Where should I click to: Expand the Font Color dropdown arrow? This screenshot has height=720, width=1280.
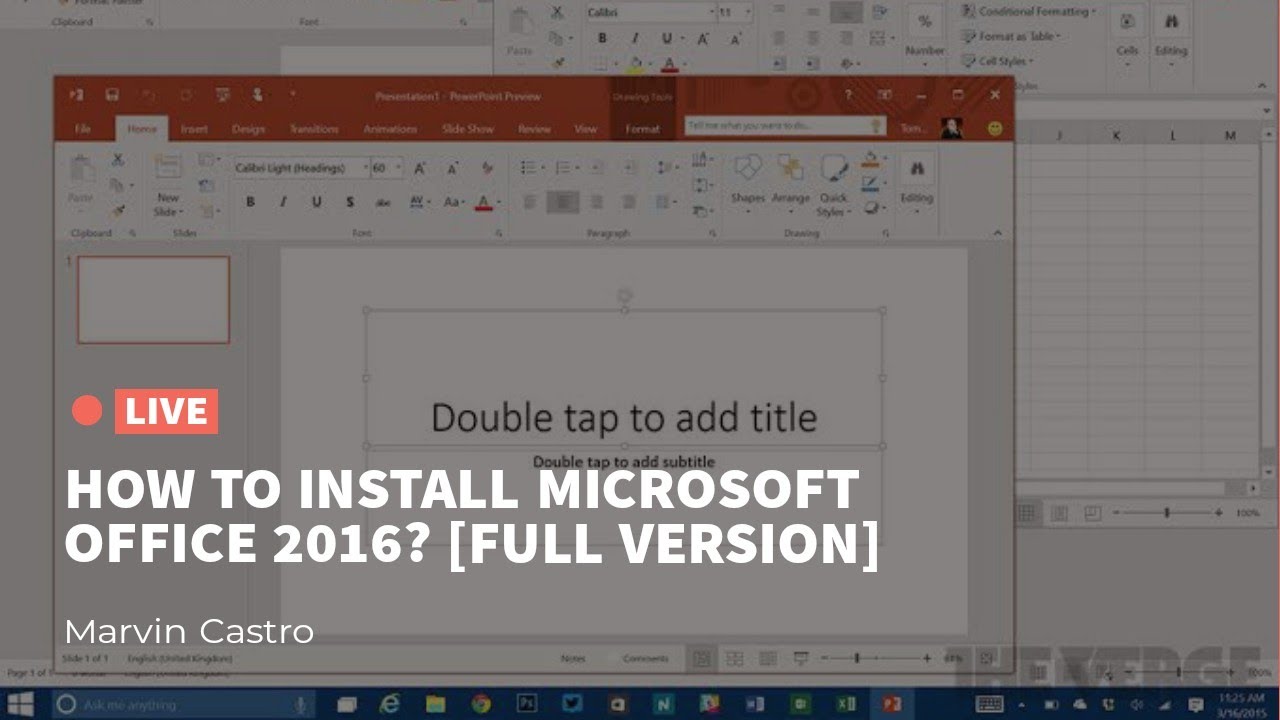pos(498,202)
